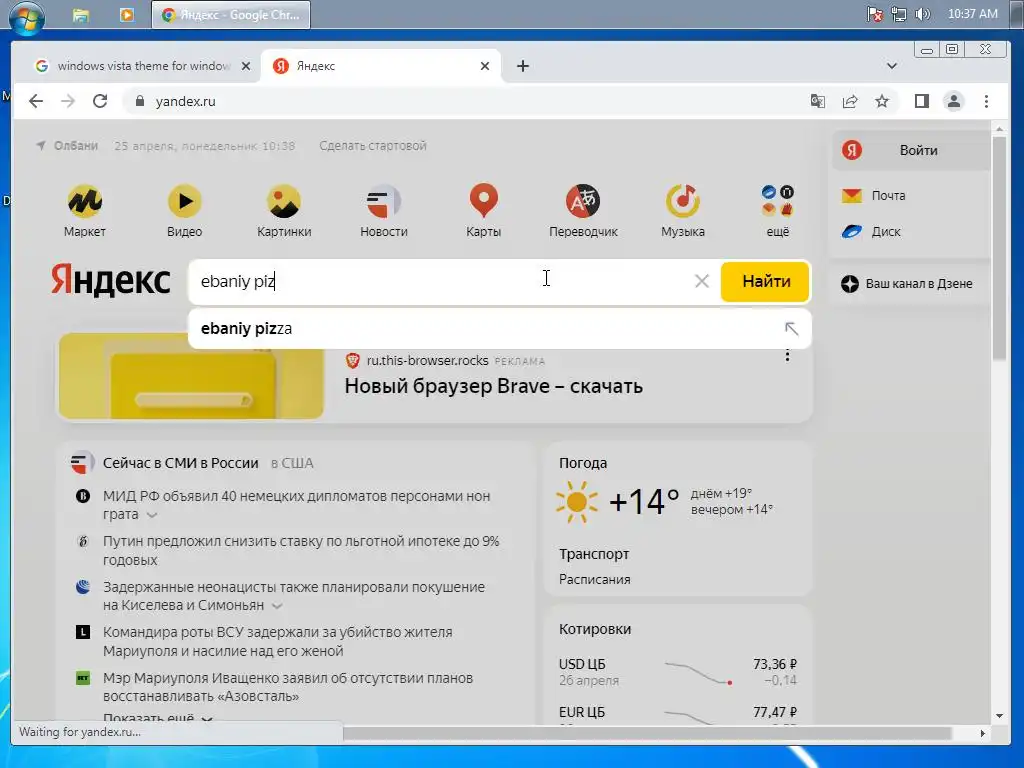Click the +14° temperature

pyautogui.click(x=644, y=502)
